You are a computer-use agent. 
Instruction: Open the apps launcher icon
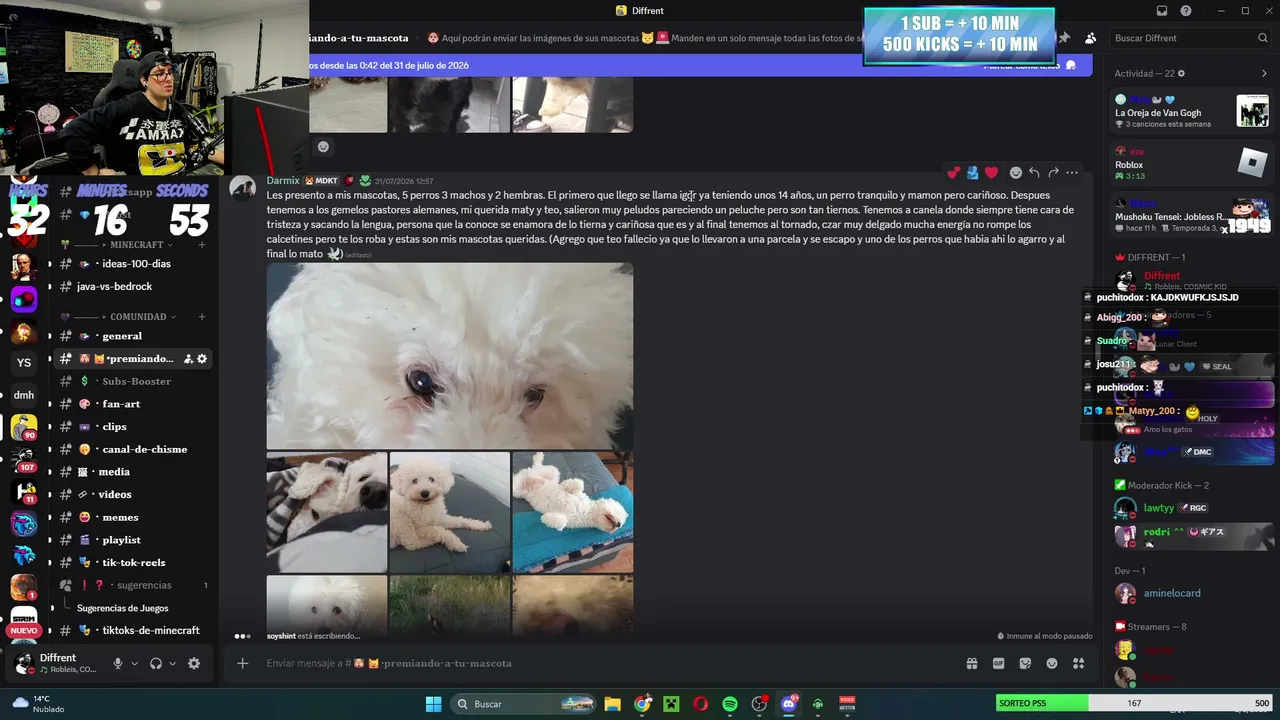[x=1078, y=663]
